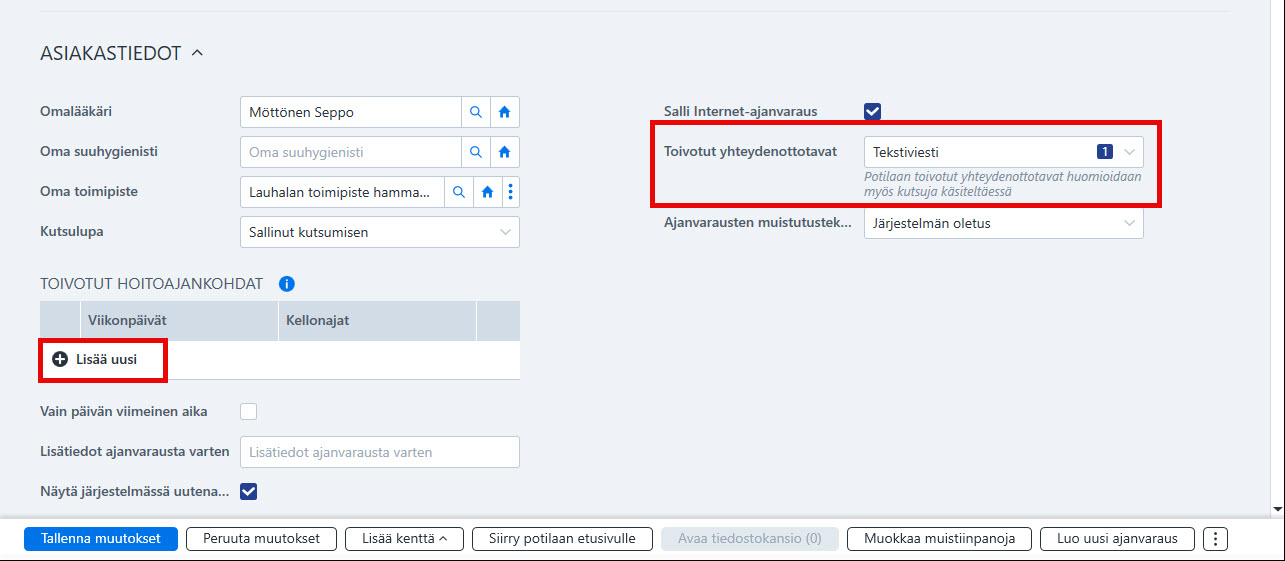Click Muokkaa muistiinpanoja button
The height and width of the screenshot is (561, 1285).
pyautogui.click(x=939, y=538)
